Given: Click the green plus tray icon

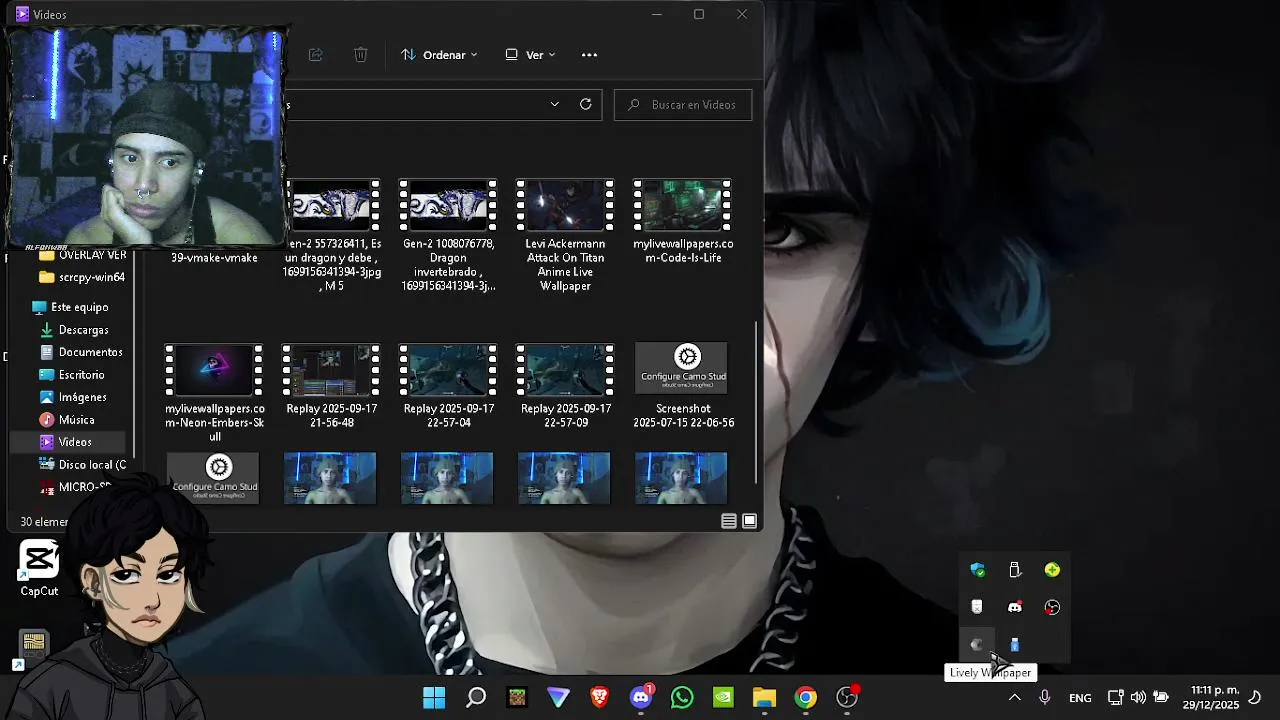Looking at the screenshot, I should coord(1052,570).
